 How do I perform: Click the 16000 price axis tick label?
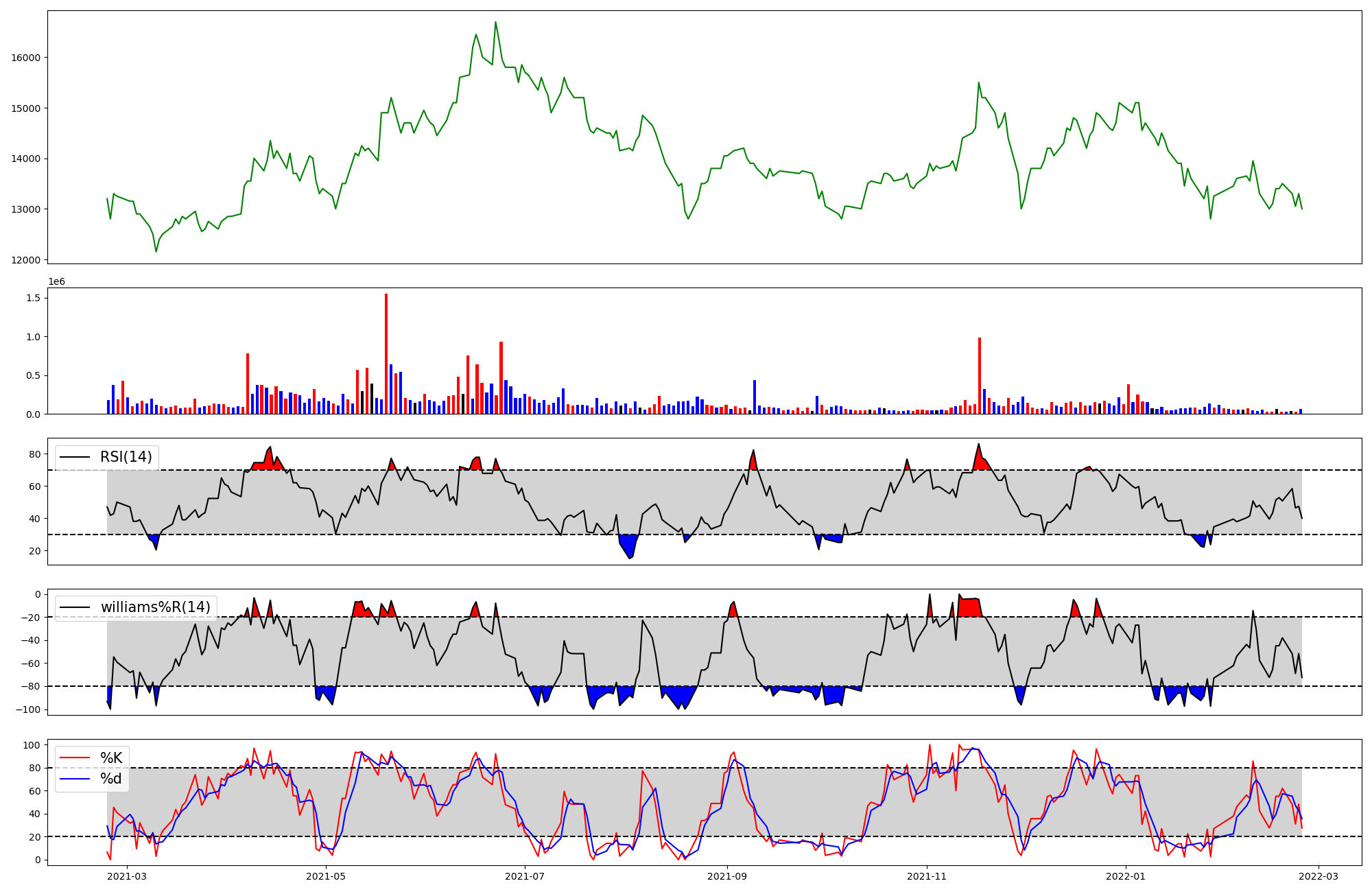point(25,58)
